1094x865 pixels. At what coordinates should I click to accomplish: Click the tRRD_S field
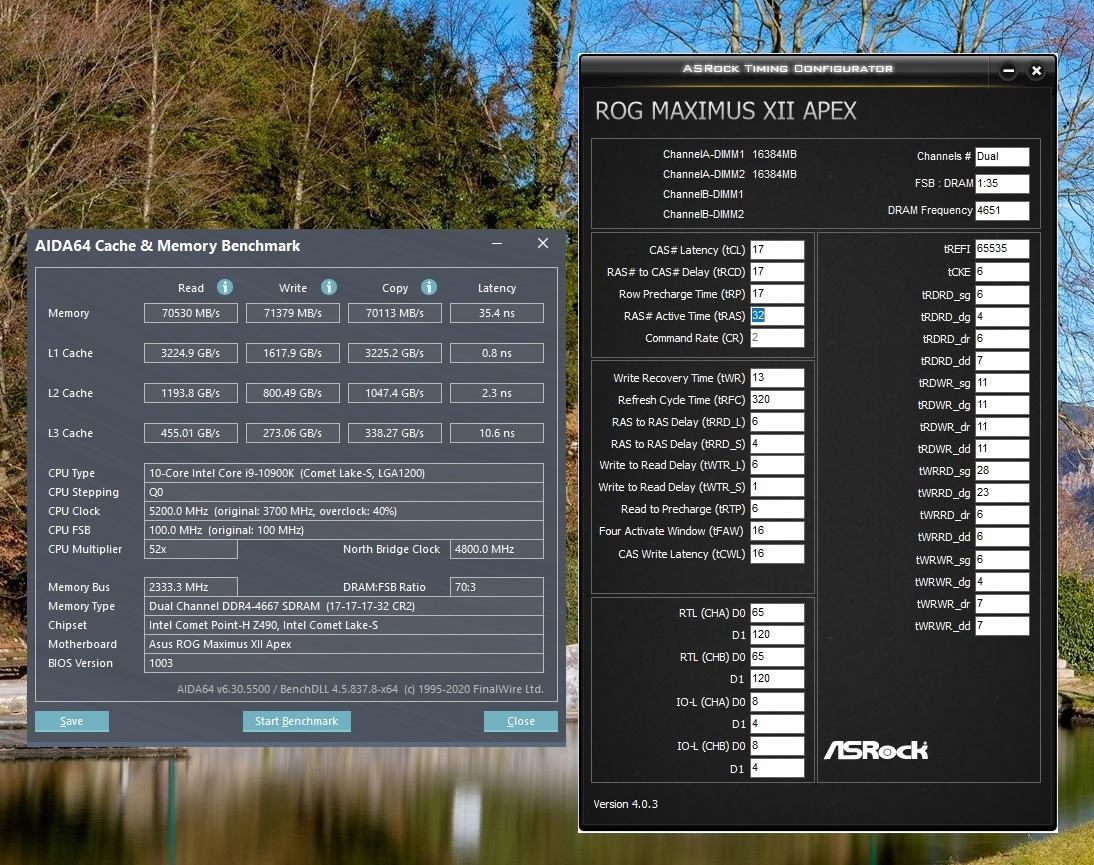pos(777,444)
